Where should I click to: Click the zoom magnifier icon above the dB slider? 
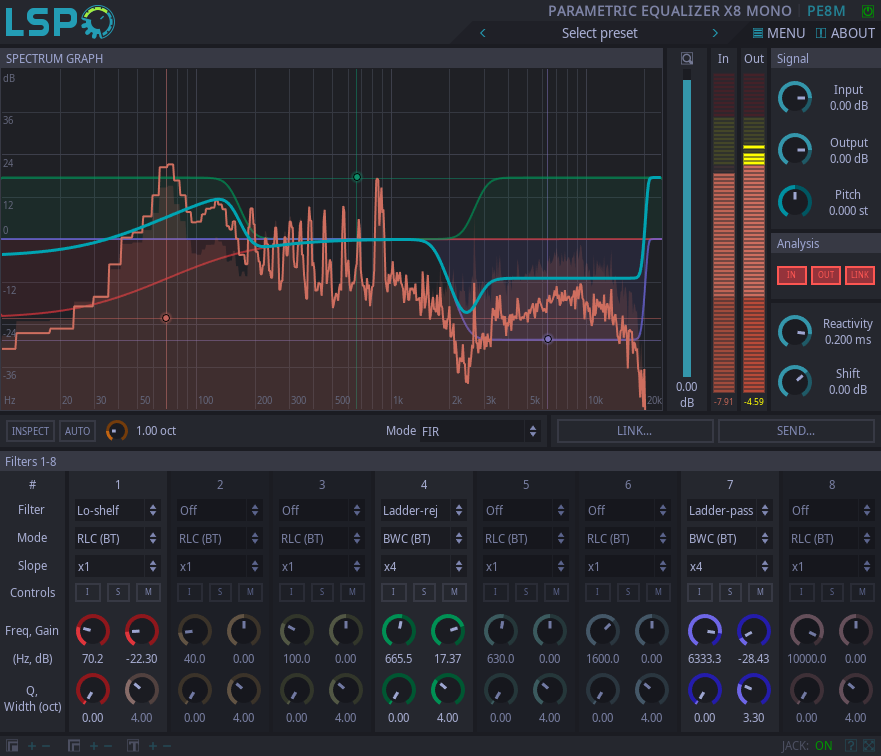point(687,59)
